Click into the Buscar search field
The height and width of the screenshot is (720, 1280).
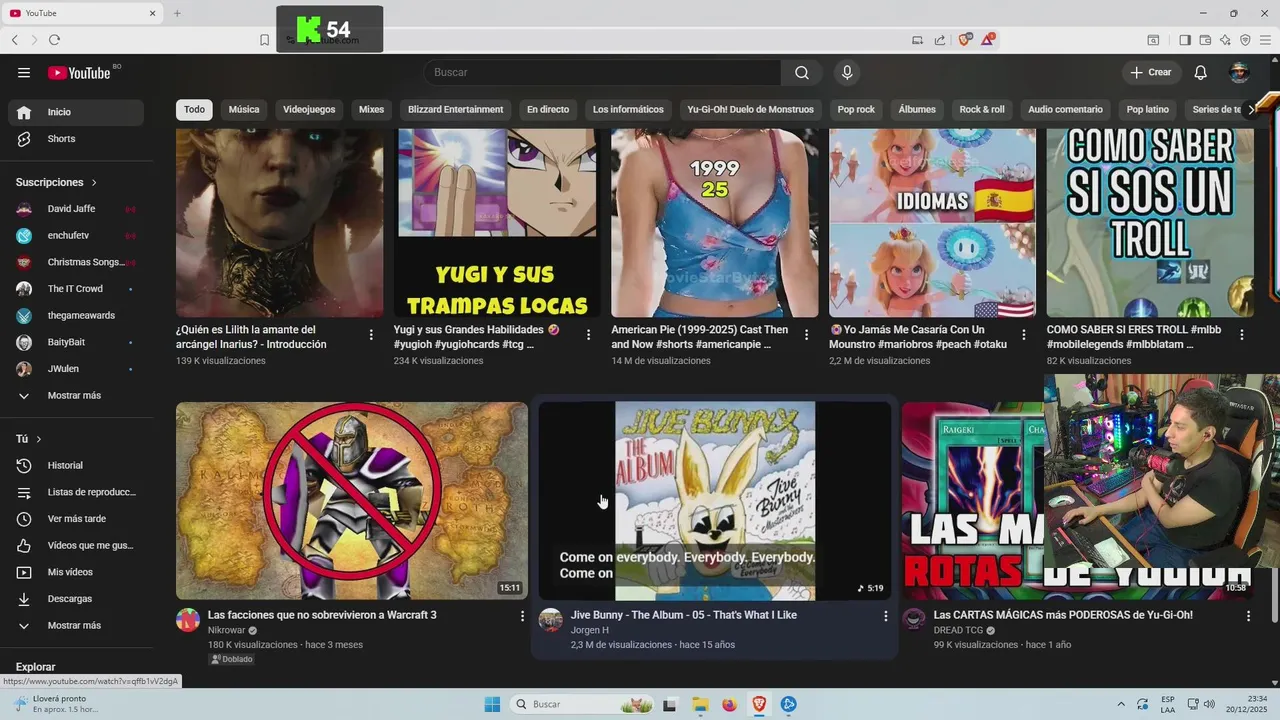click(x=603, y=72)
